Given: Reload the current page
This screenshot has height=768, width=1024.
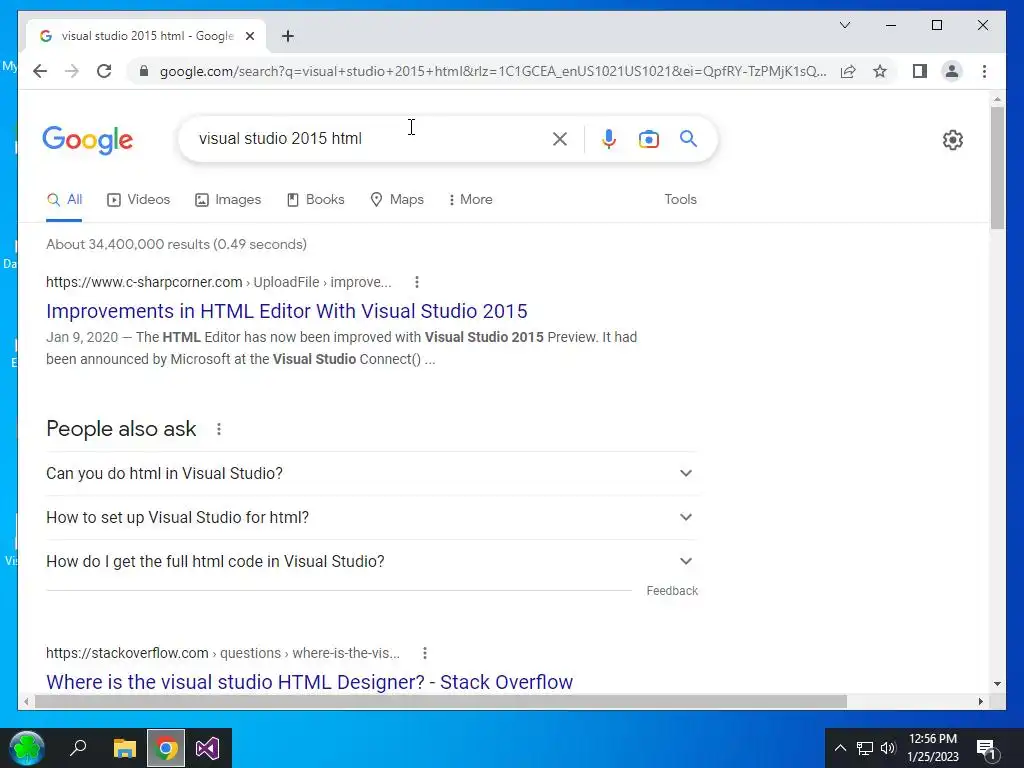Looking at the screenshot, I should click(x=104, y=71).
